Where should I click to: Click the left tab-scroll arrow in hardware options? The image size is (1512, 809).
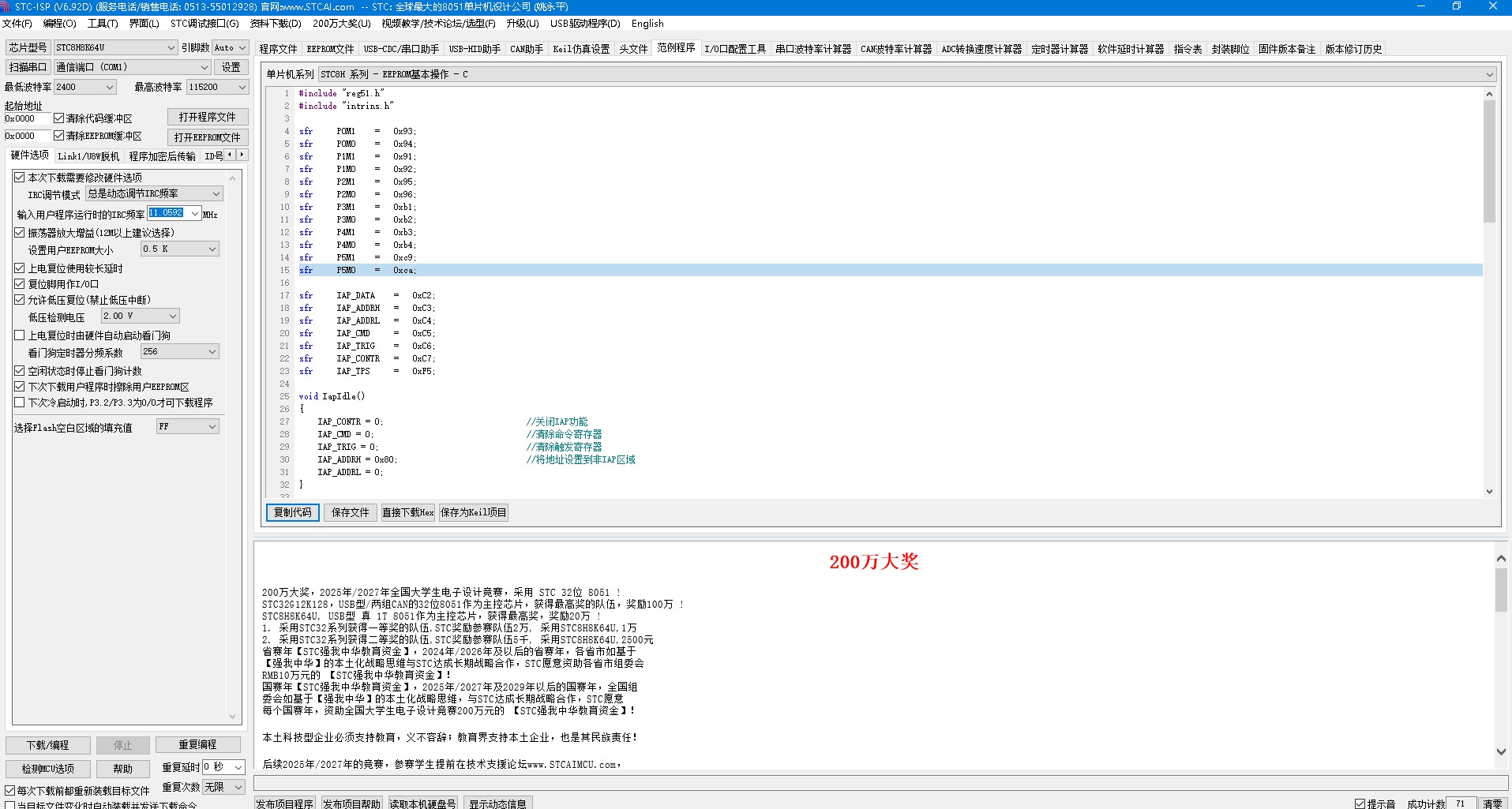click(230, 155)
